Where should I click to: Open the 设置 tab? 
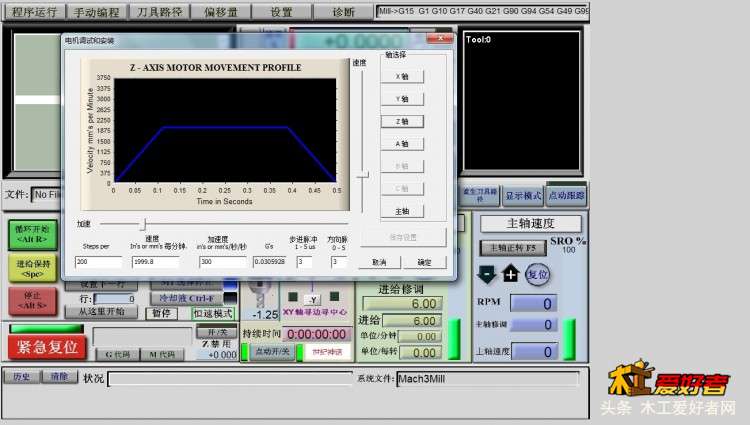281,12
